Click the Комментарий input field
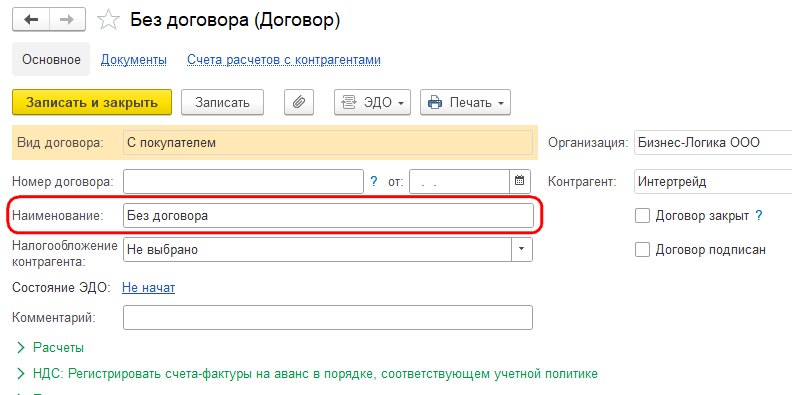Viewport: 792px width, 395px height. (x=328, y=318)
